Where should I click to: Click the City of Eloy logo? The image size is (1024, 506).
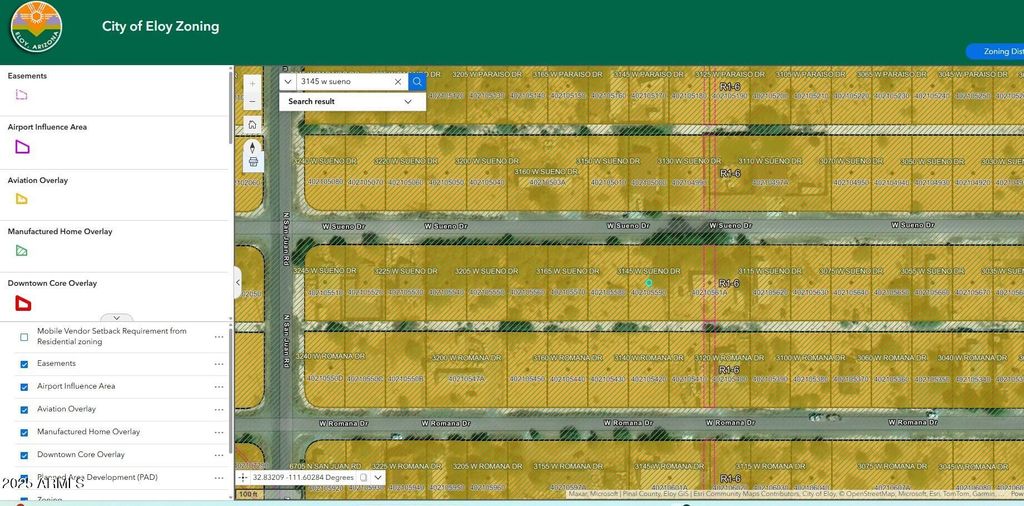pyautogui.click(x=37, y=27)
